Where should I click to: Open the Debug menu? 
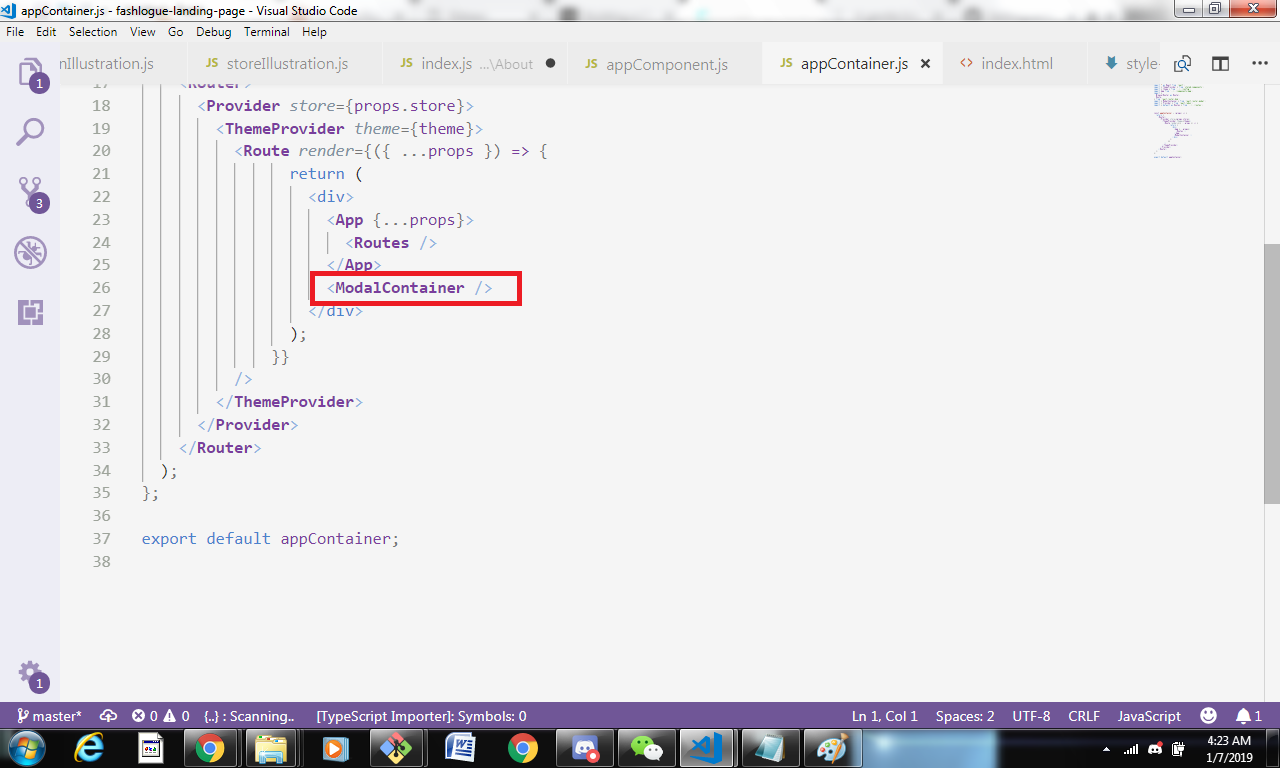[213, 32]
